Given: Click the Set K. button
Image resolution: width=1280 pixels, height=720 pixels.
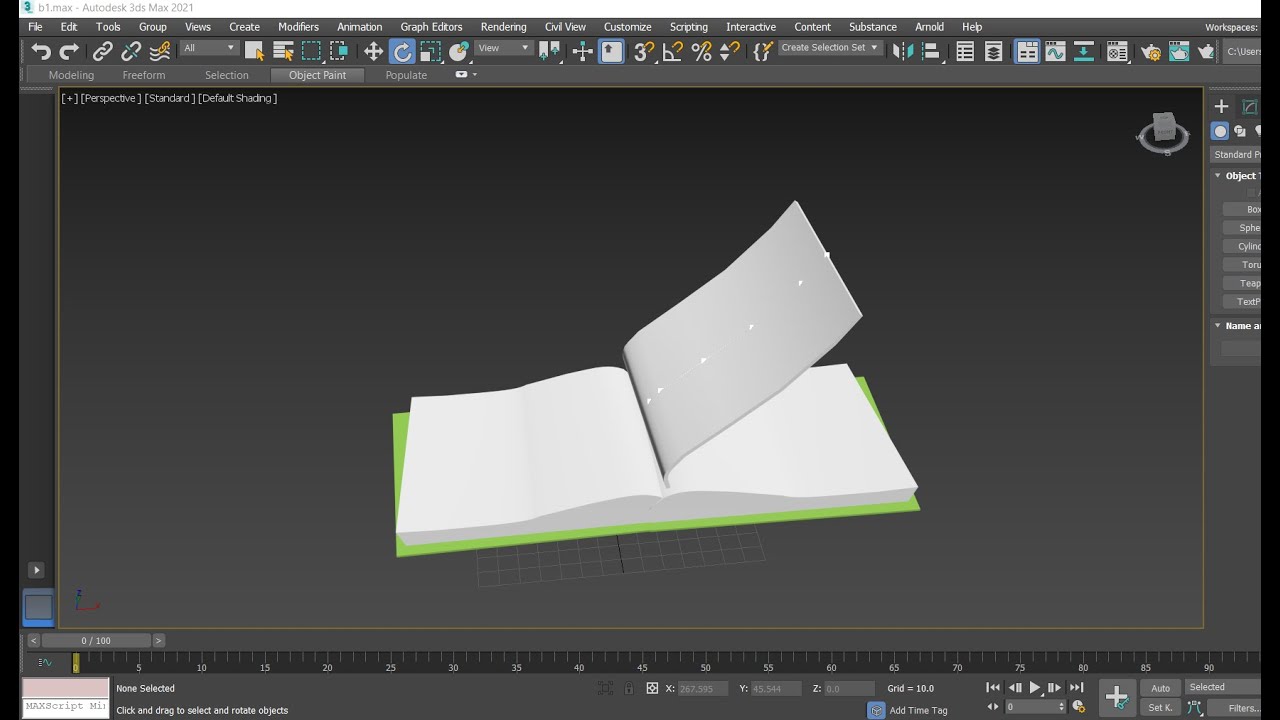Looking at the screenshot, I should [x=1160, y=708].
